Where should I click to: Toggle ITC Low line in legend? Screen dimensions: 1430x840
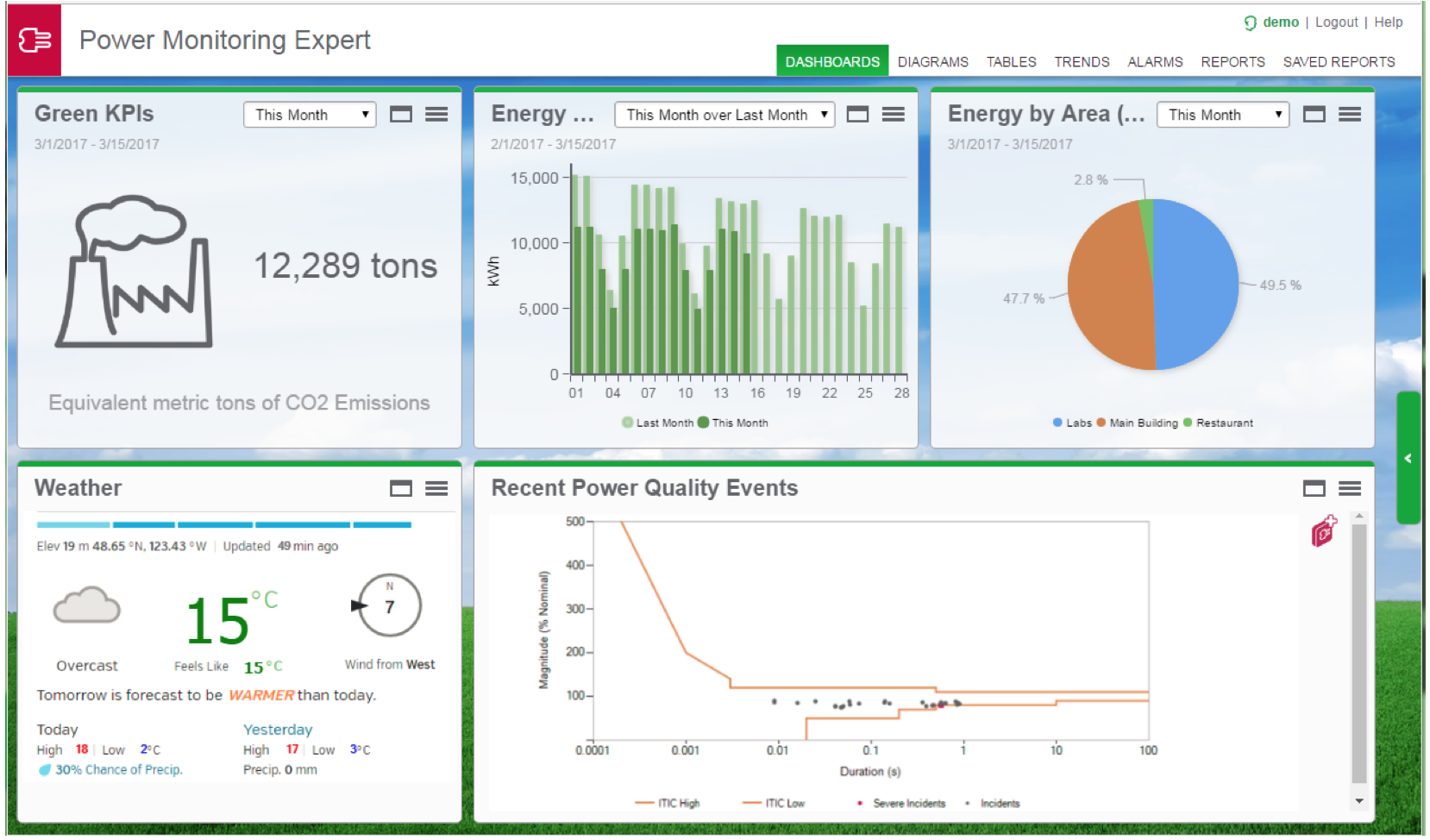(774, 803)
